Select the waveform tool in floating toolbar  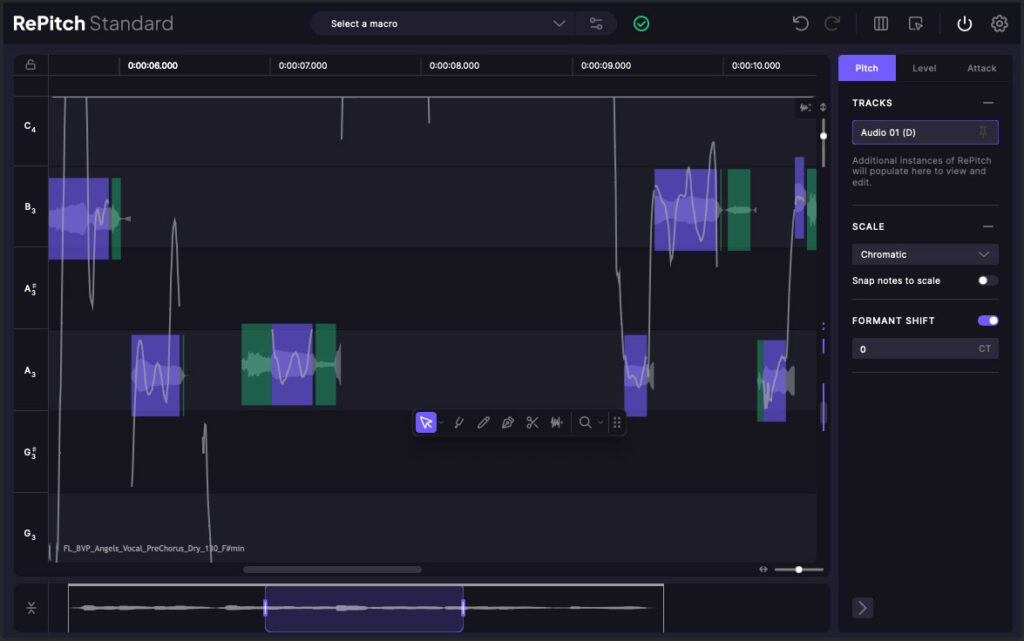(x=557, y=423)
